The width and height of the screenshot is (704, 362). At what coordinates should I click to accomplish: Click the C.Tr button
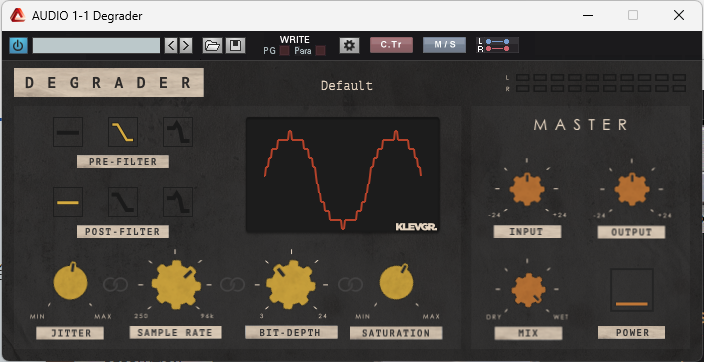click(x=391, y=45)
